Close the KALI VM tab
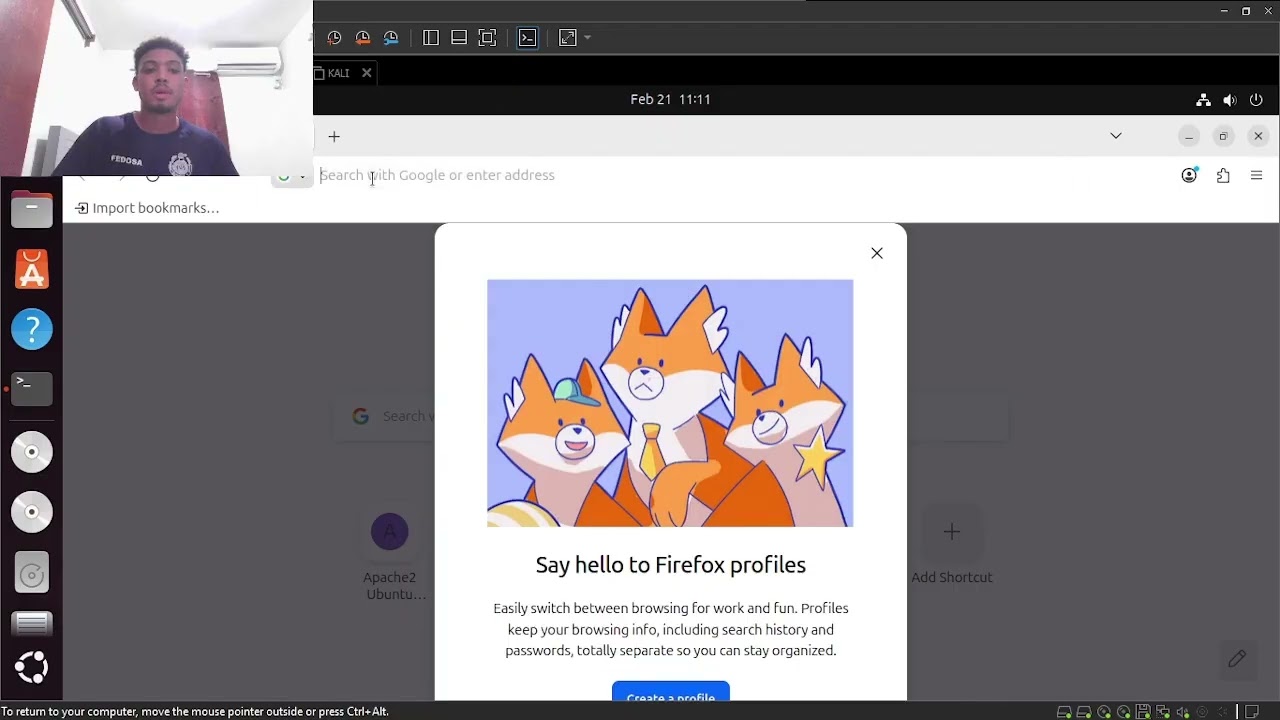The width and height of the screenshot is (1280, 720). [367, 73]
